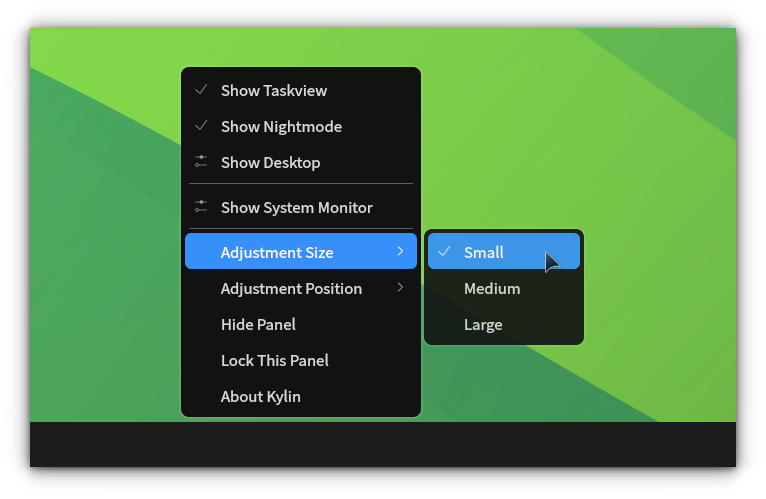Image resolution: width=766 pixels, height=499 pixels.
Task: Untick the checkmark next to Show Taskview
Action: click(x=201, y=90)
